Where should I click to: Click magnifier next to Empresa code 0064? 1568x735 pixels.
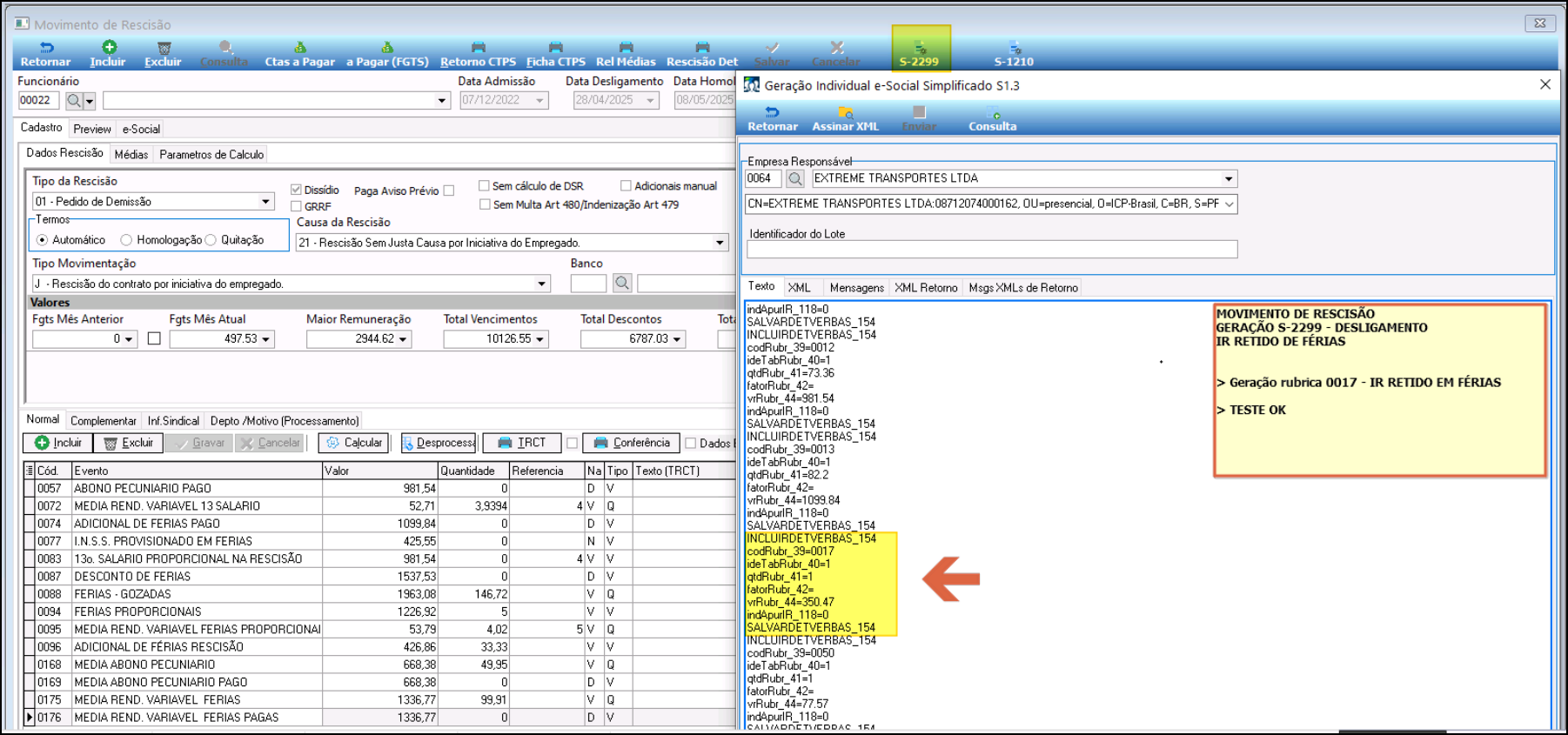click(x=794, y=178)
